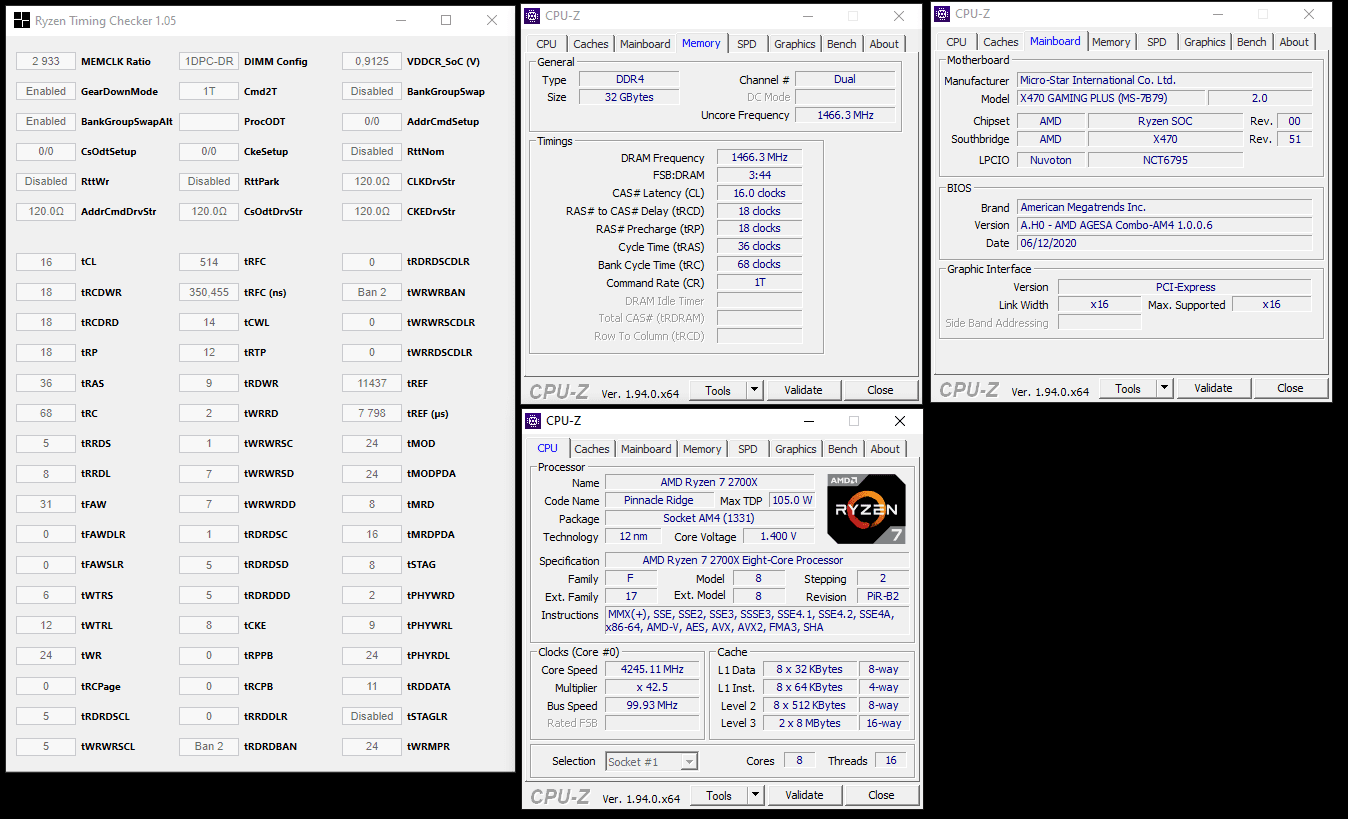Click the tCL value field
This screenshot has width=1348, height=819.
46,262
